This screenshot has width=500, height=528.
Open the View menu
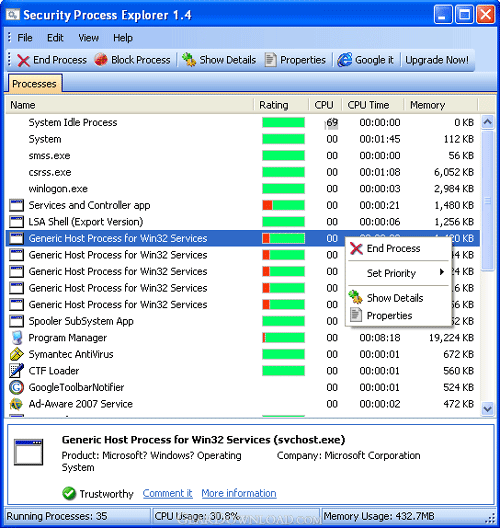89,38
